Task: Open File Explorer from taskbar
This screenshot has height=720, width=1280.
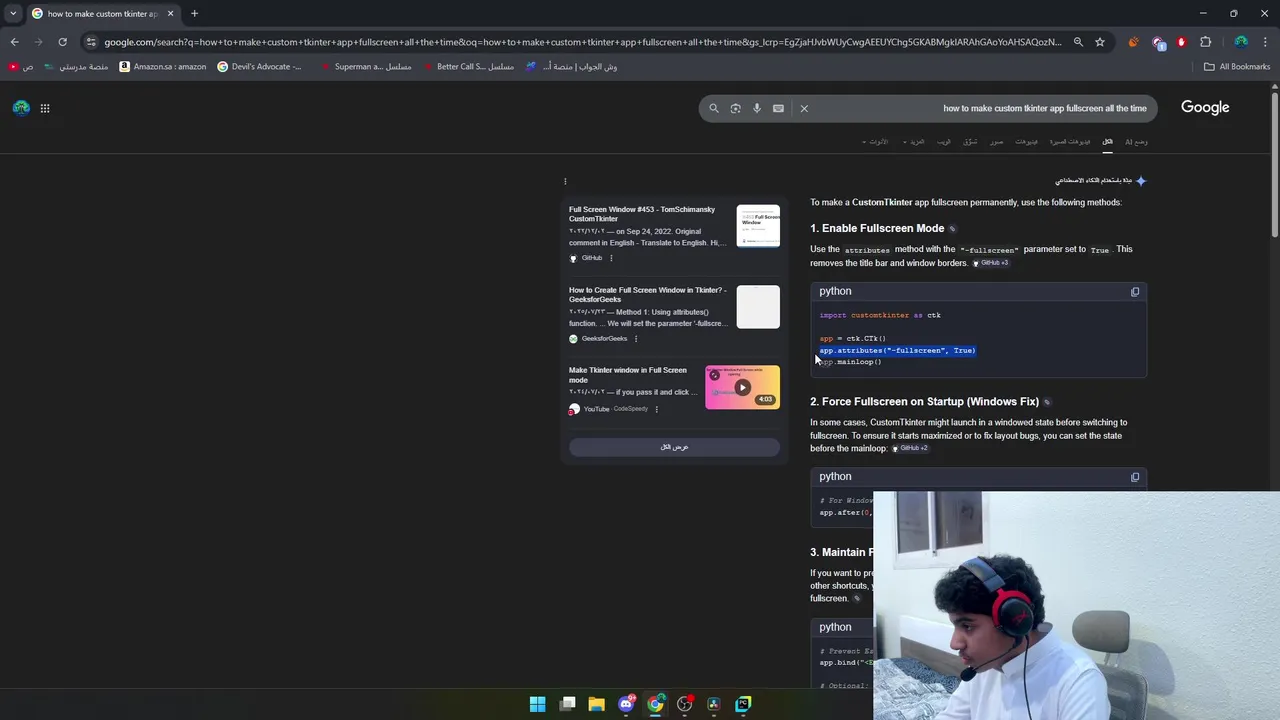Action: (x=596, y=704)
